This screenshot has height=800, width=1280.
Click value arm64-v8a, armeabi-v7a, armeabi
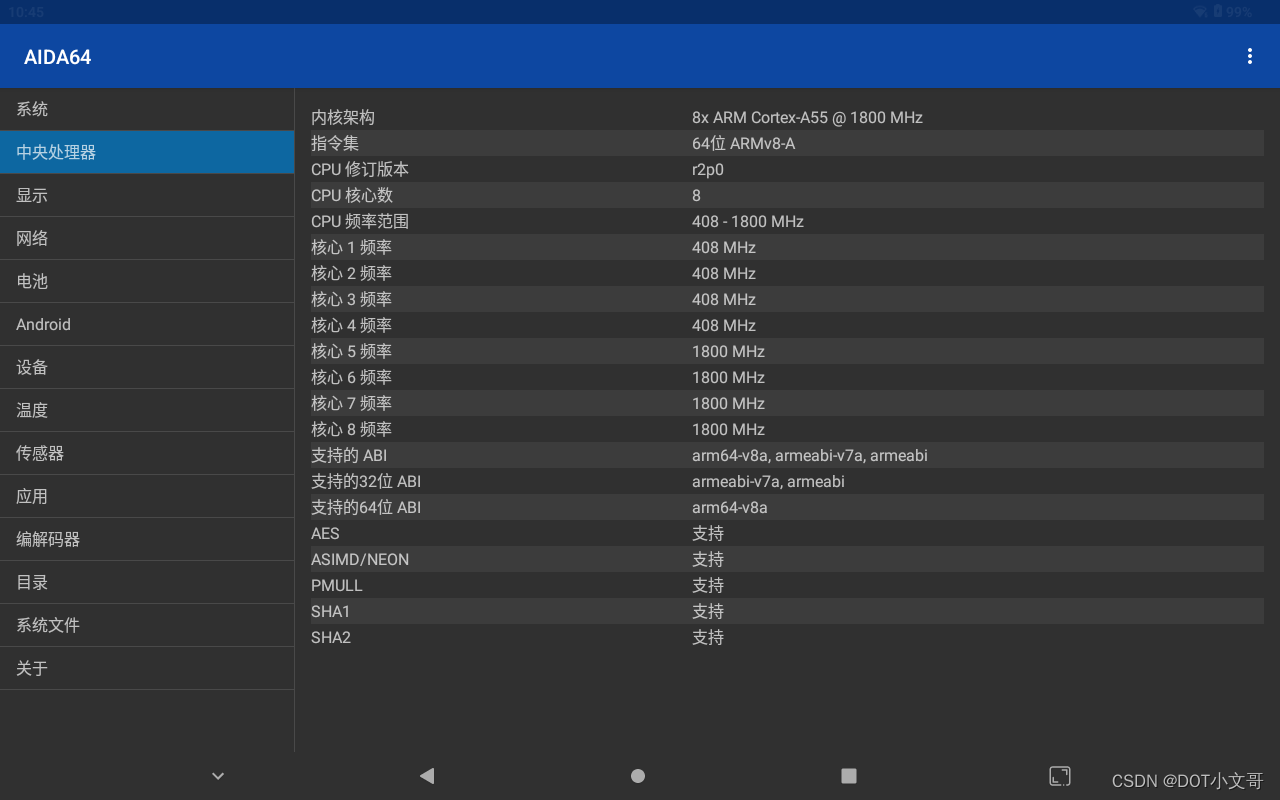(810, 455)
